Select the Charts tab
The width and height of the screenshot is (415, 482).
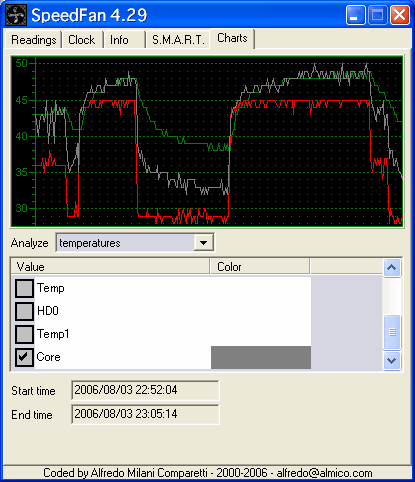[232, 38]
